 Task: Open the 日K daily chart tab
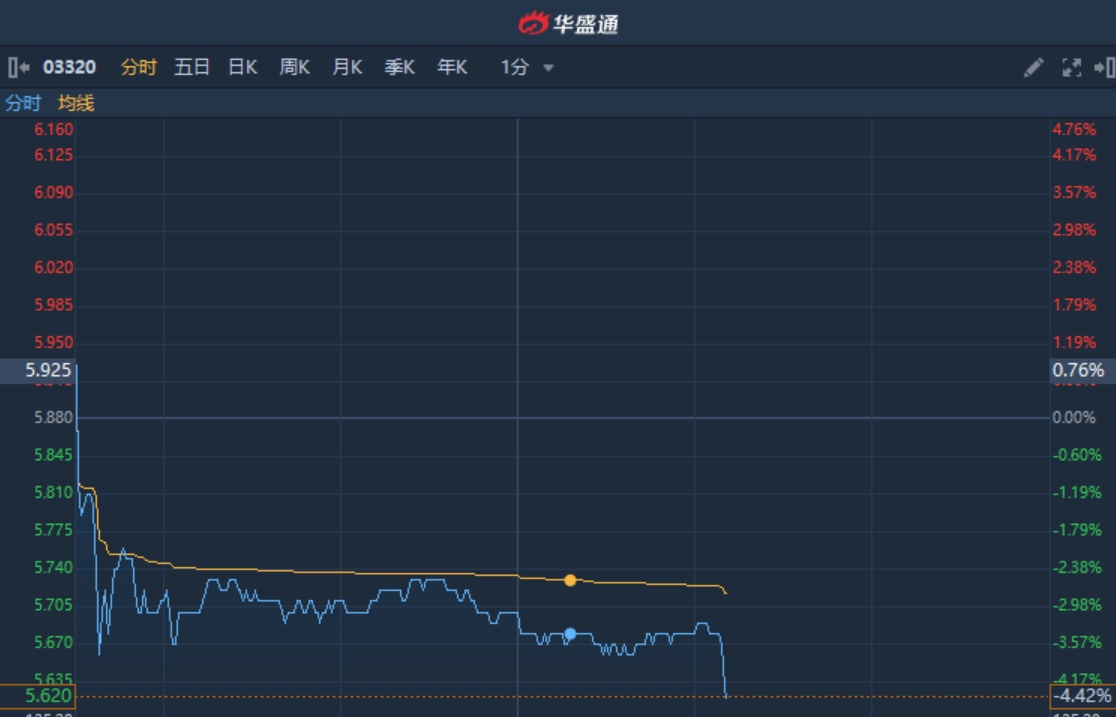coord(243,68)
